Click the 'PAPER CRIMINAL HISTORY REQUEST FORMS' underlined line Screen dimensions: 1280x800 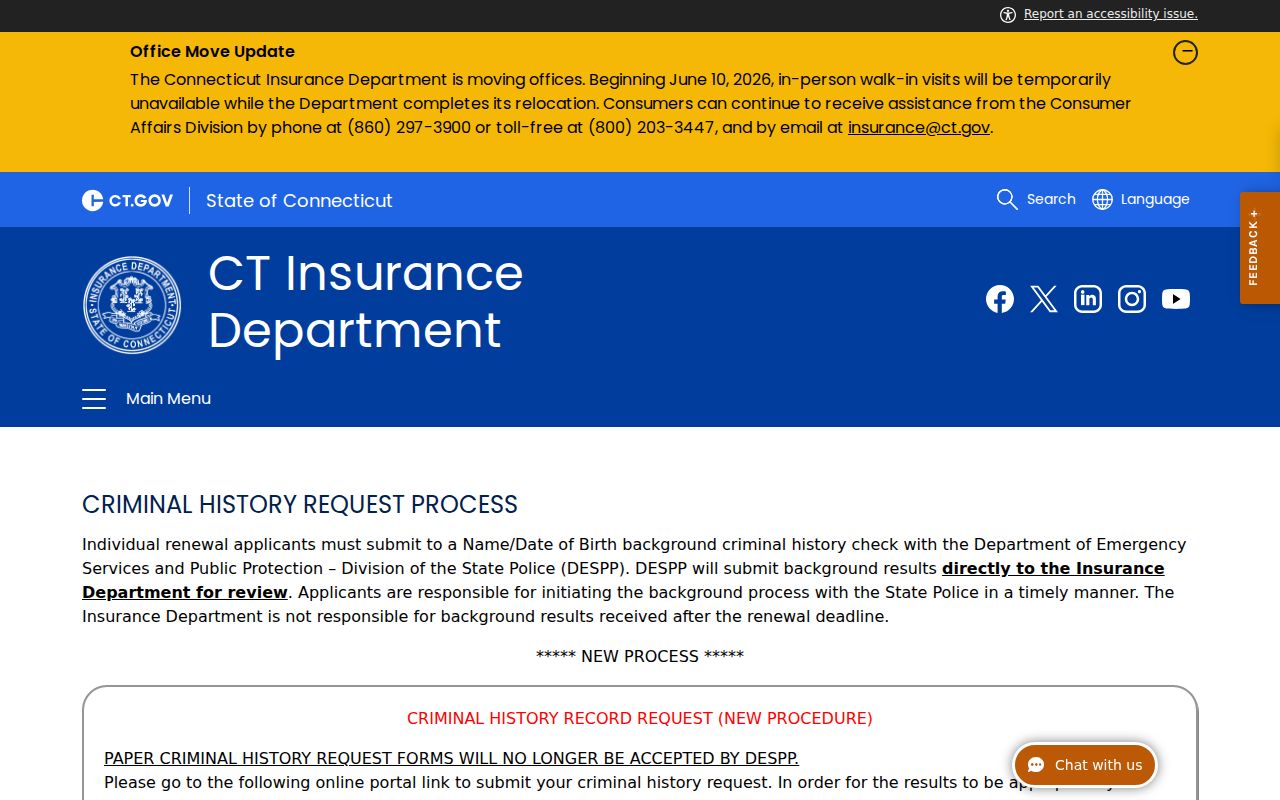pos(451,758)
